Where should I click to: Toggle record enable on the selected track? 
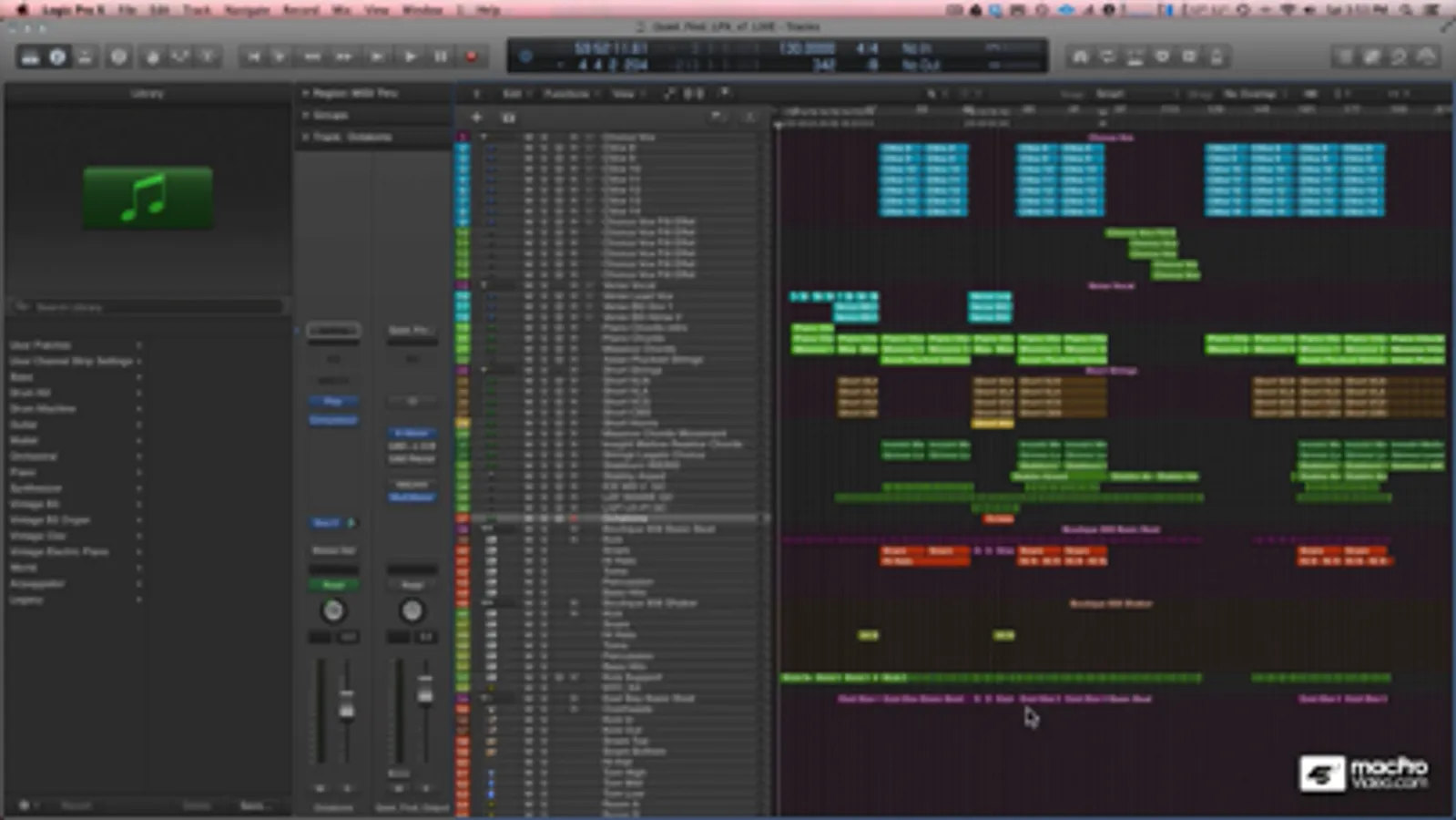pyautogui.click(x=574, y=518)
